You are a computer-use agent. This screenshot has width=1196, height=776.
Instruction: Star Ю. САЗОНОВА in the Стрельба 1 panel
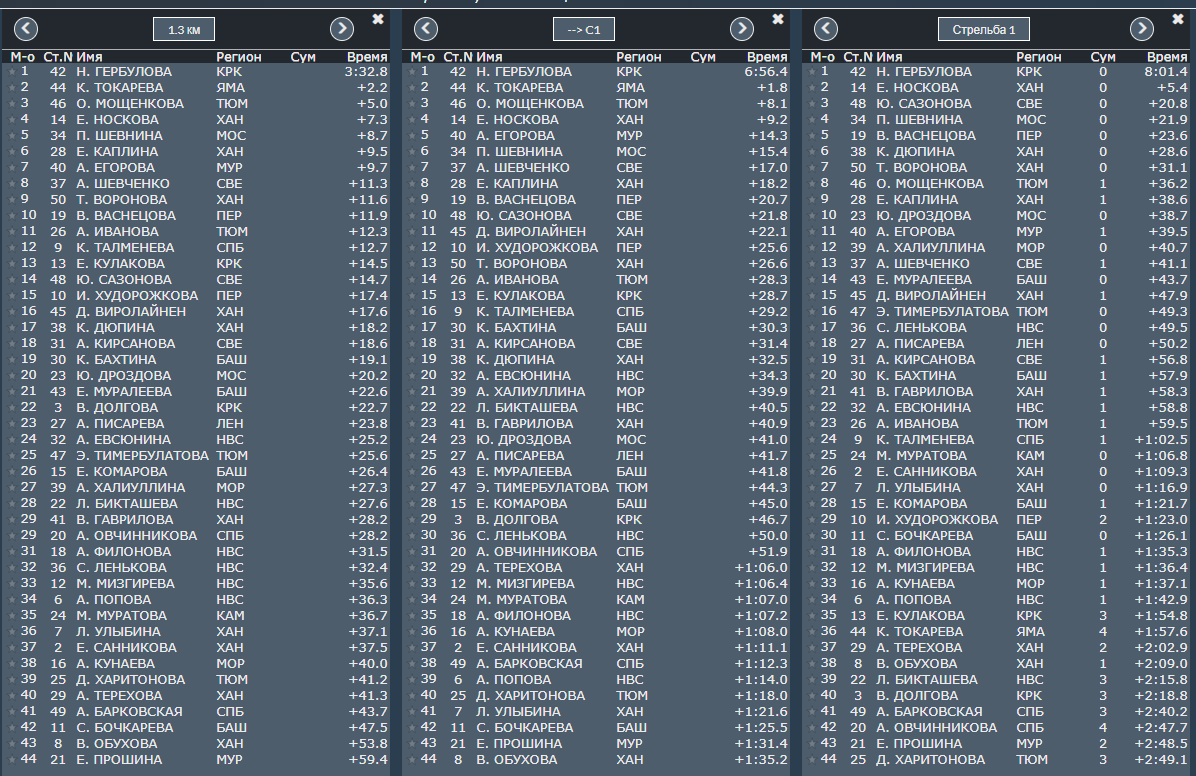[812, 104]
